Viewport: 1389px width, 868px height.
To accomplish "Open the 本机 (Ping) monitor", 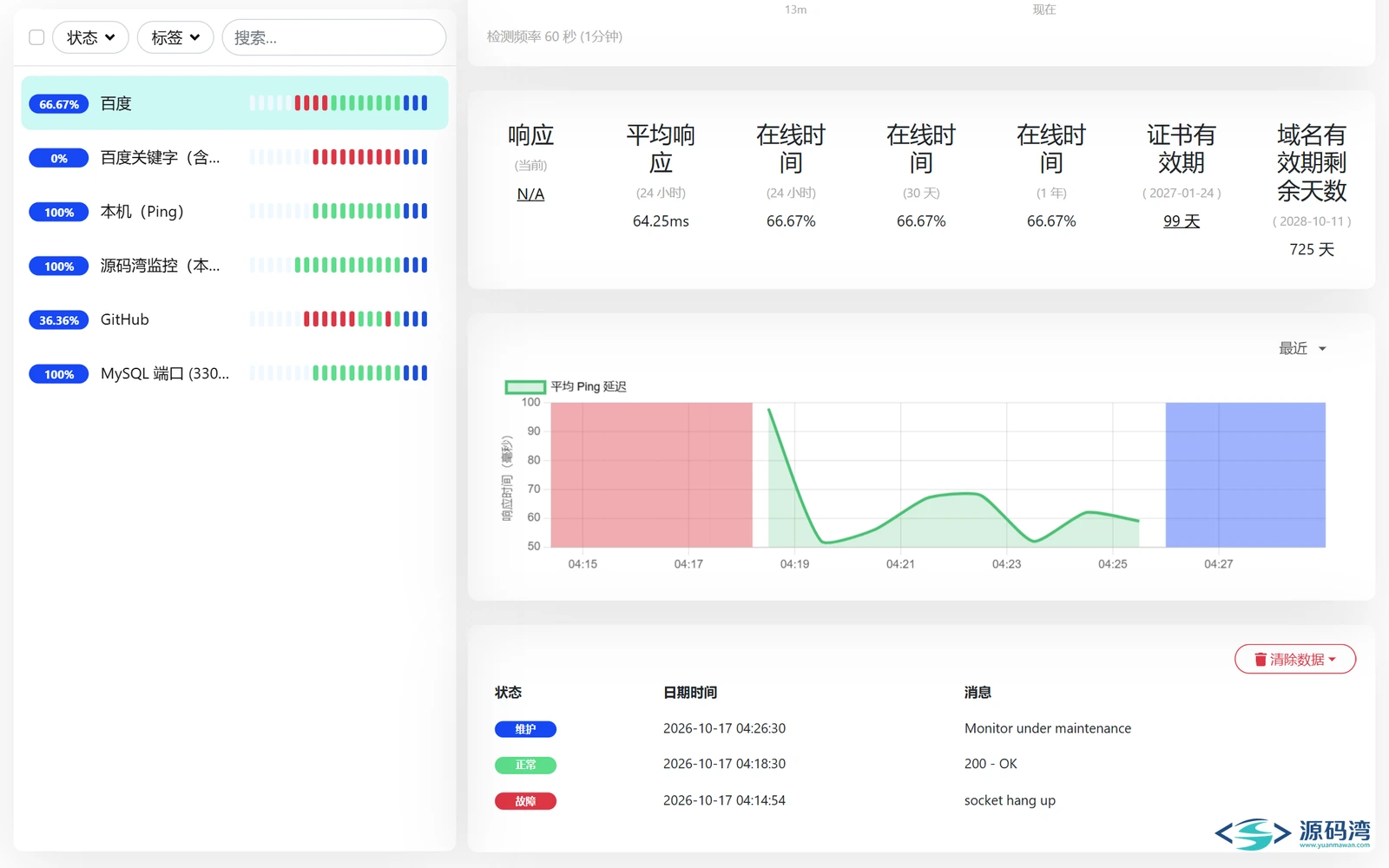I will point(234,211).
